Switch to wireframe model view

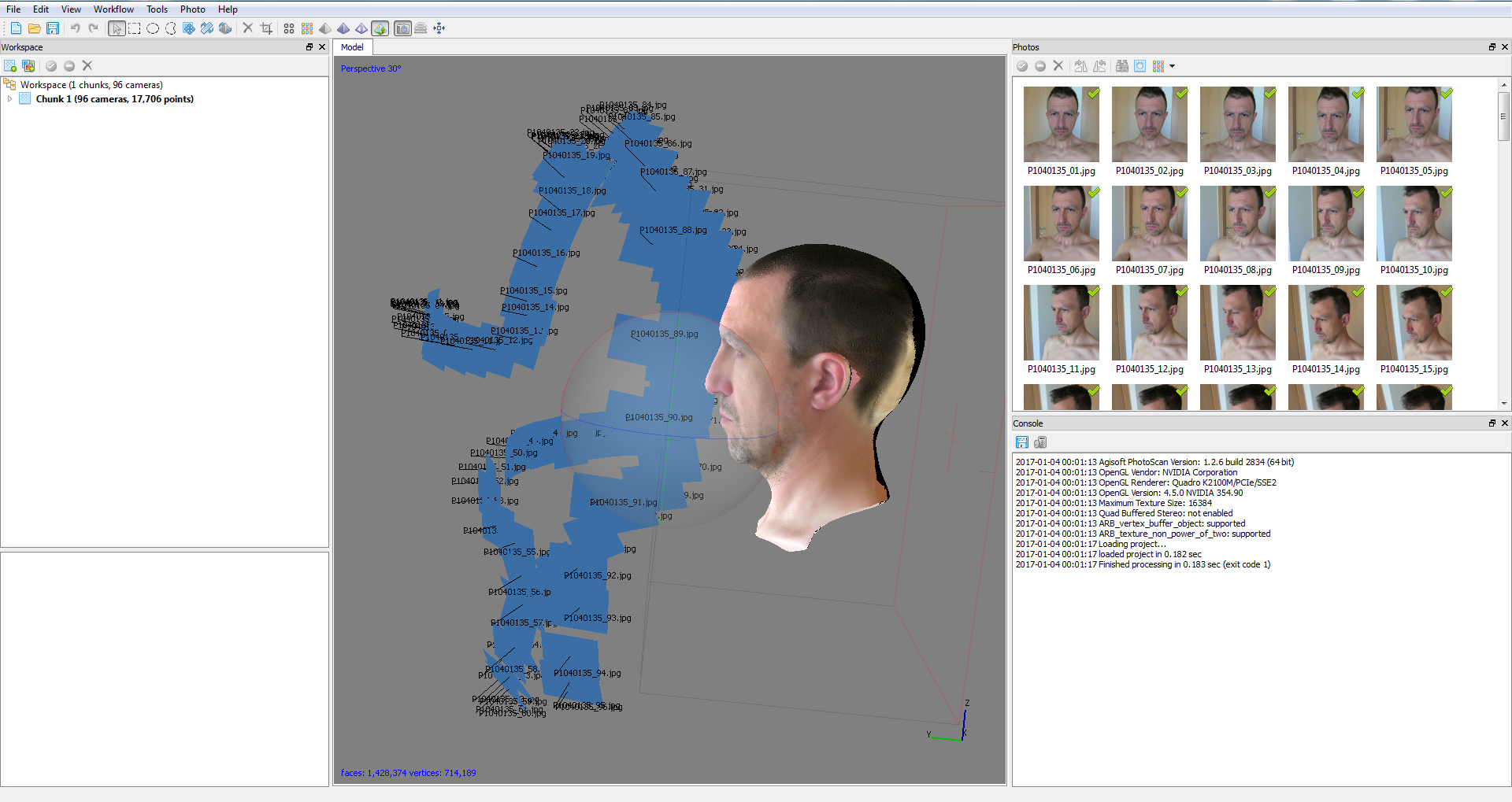[361, 28]
